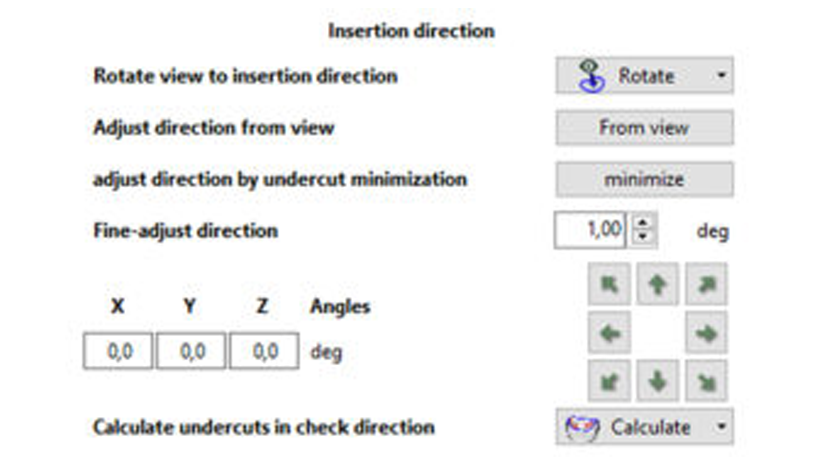The height and width of the screenshot is (464, 825).
Task: Open the Rotate button dropdown arrow
Action: click(721, 75)
